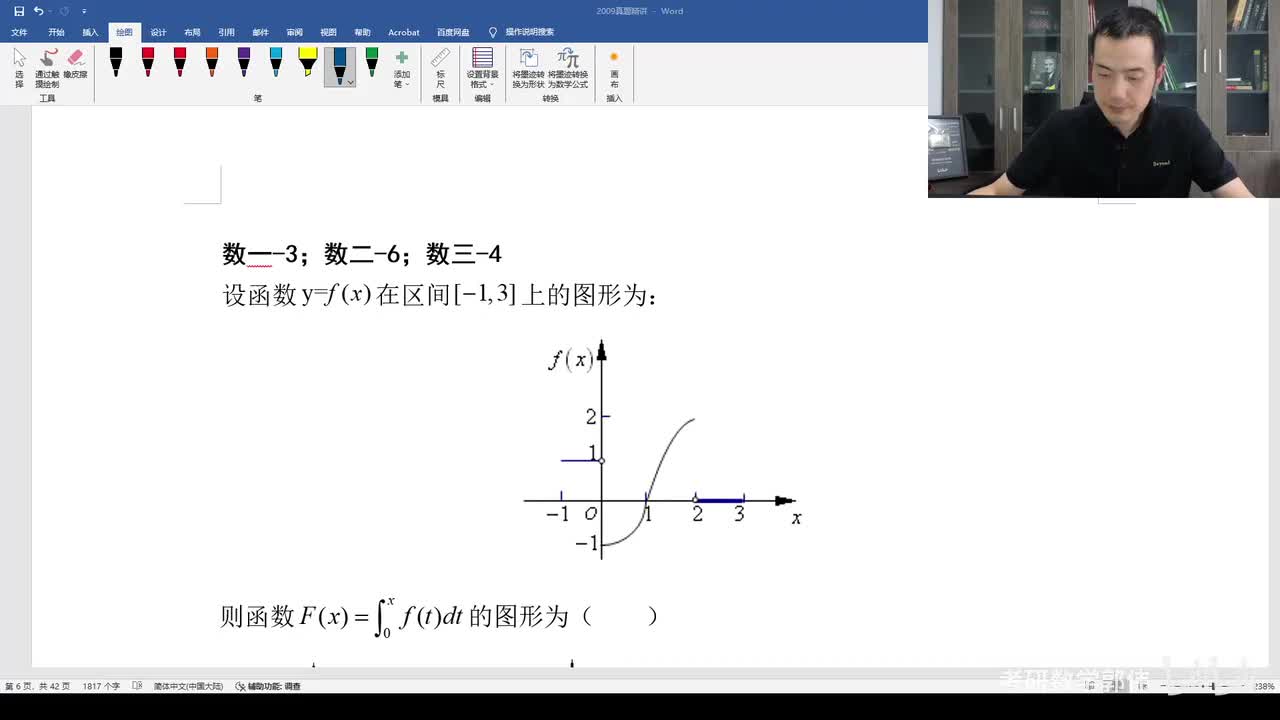Click the f(x) graph image

tap(663, 449)
